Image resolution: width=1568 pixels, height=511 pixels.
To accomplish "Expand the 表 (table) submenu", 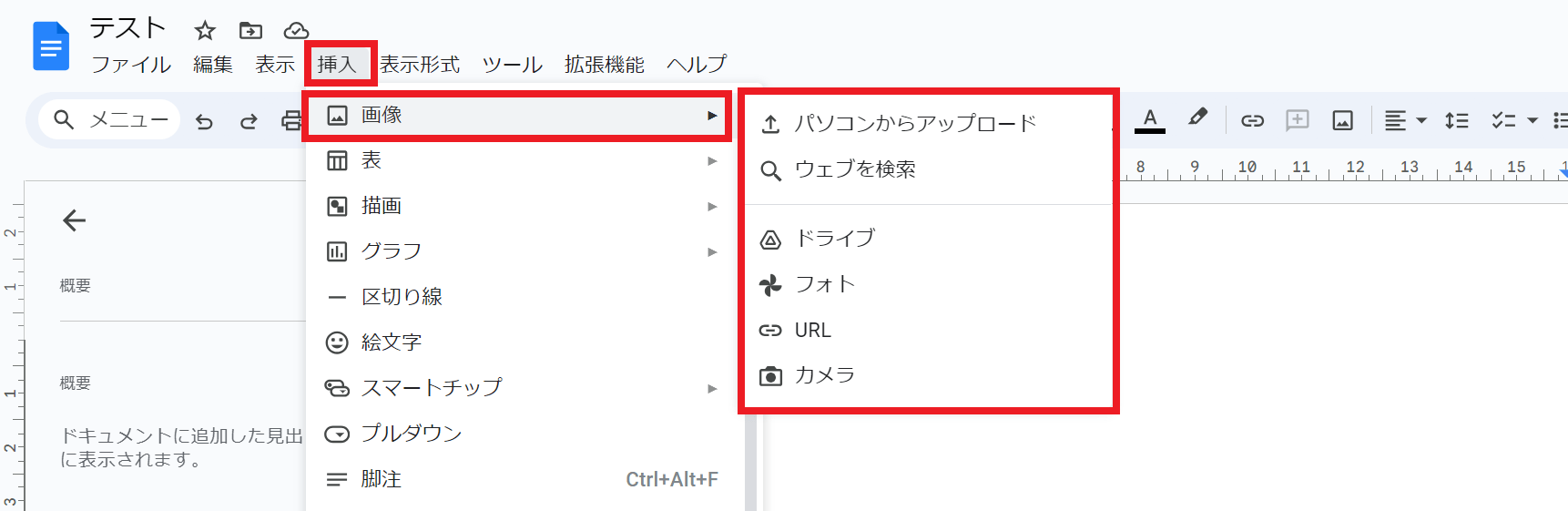I will (519, 161).
